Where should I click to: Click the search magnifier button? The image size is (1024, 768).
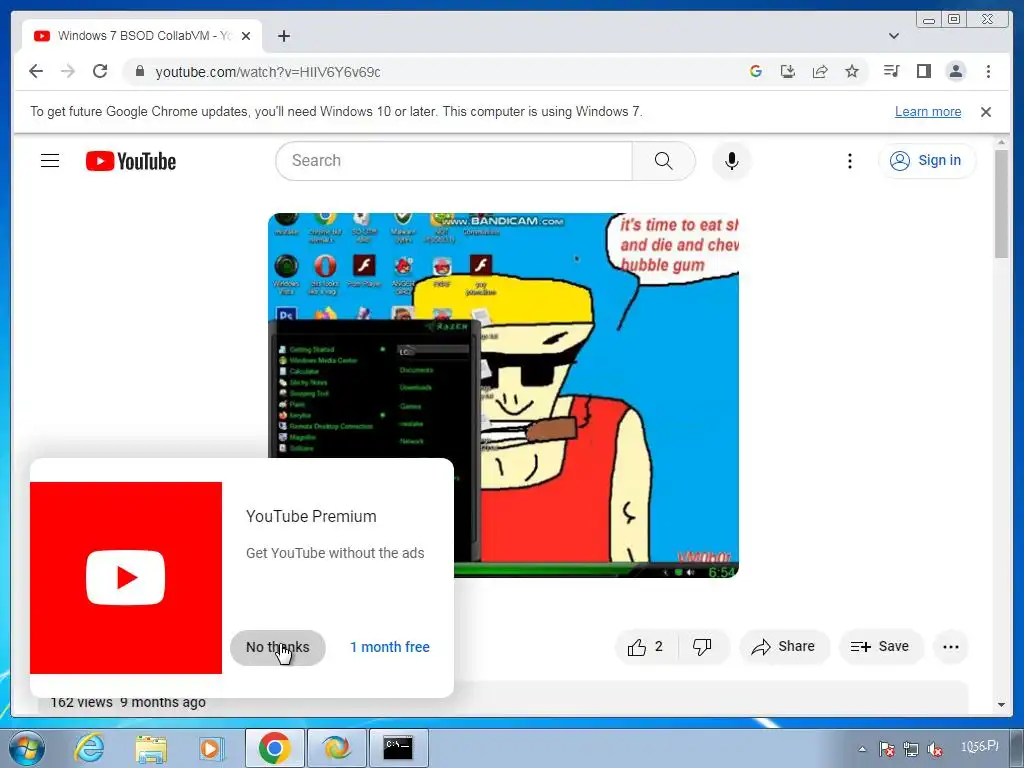click(x=664, y=161)
